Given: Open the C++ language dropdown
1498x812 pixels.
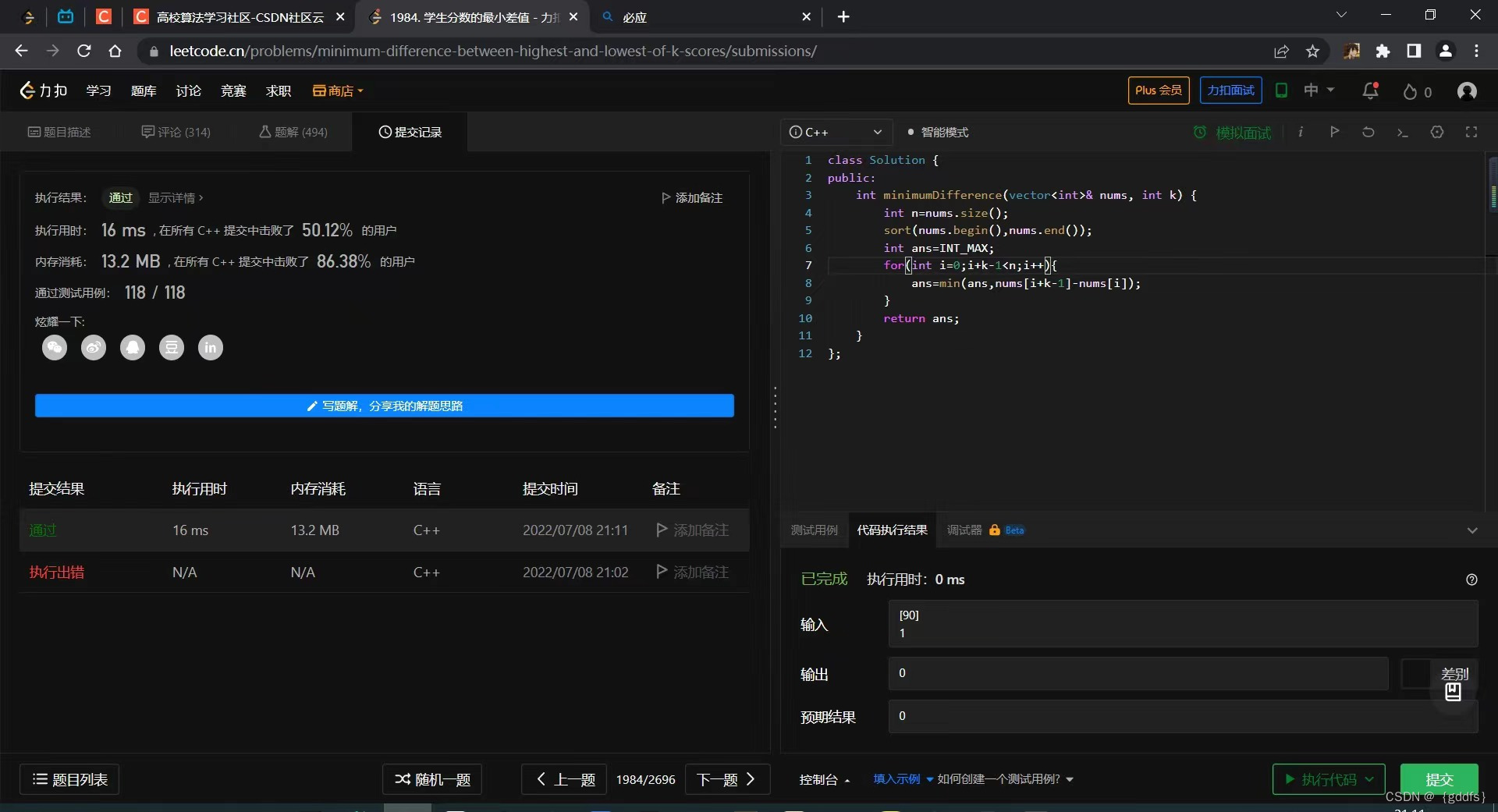Looking at the screenshot, I should (836, 133).
